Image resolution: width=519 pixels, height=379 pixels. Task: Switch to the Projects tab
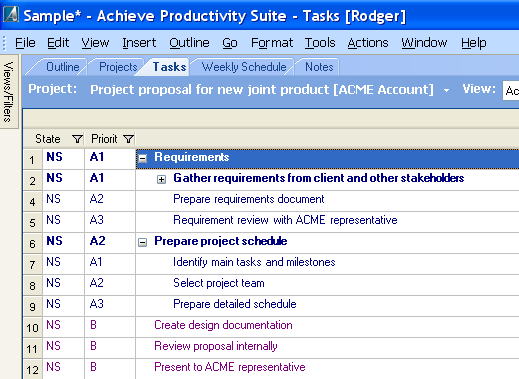click(x=118, y=67)
